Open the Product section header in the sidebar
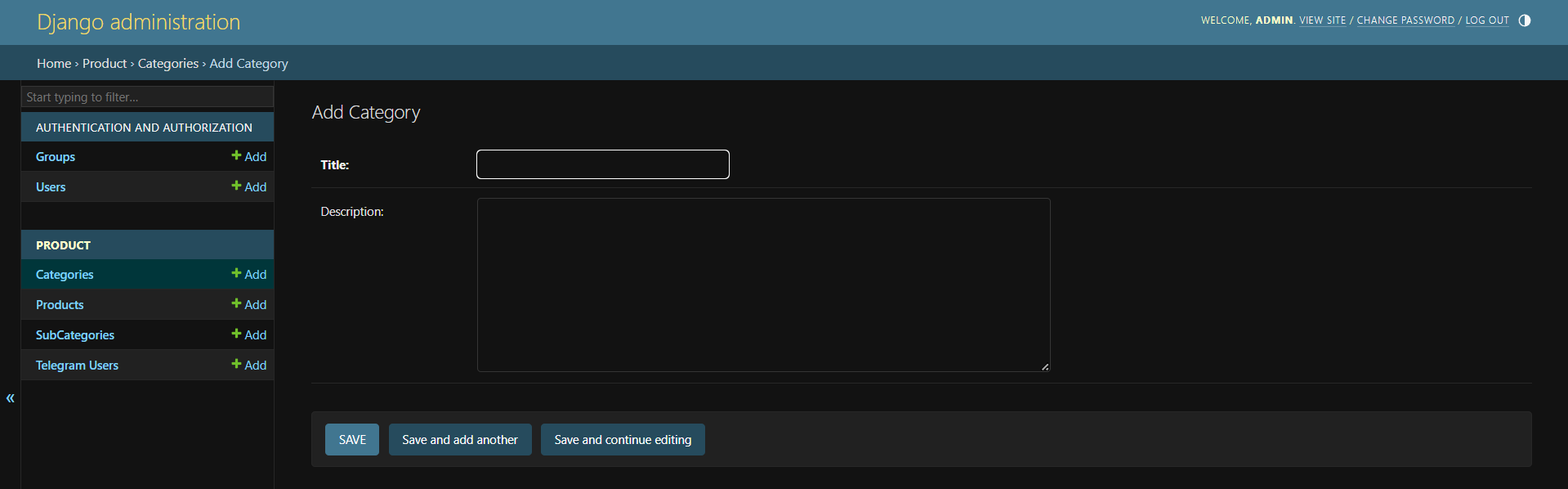 click(x=63, y=245)
